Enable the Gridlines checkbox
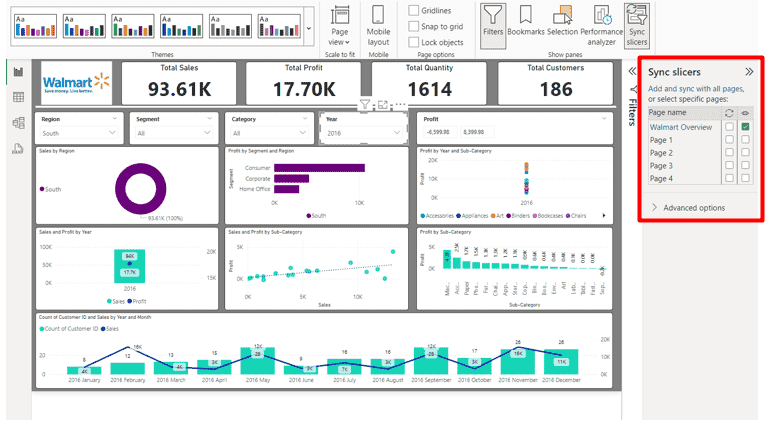 click(x=414, y=10)
